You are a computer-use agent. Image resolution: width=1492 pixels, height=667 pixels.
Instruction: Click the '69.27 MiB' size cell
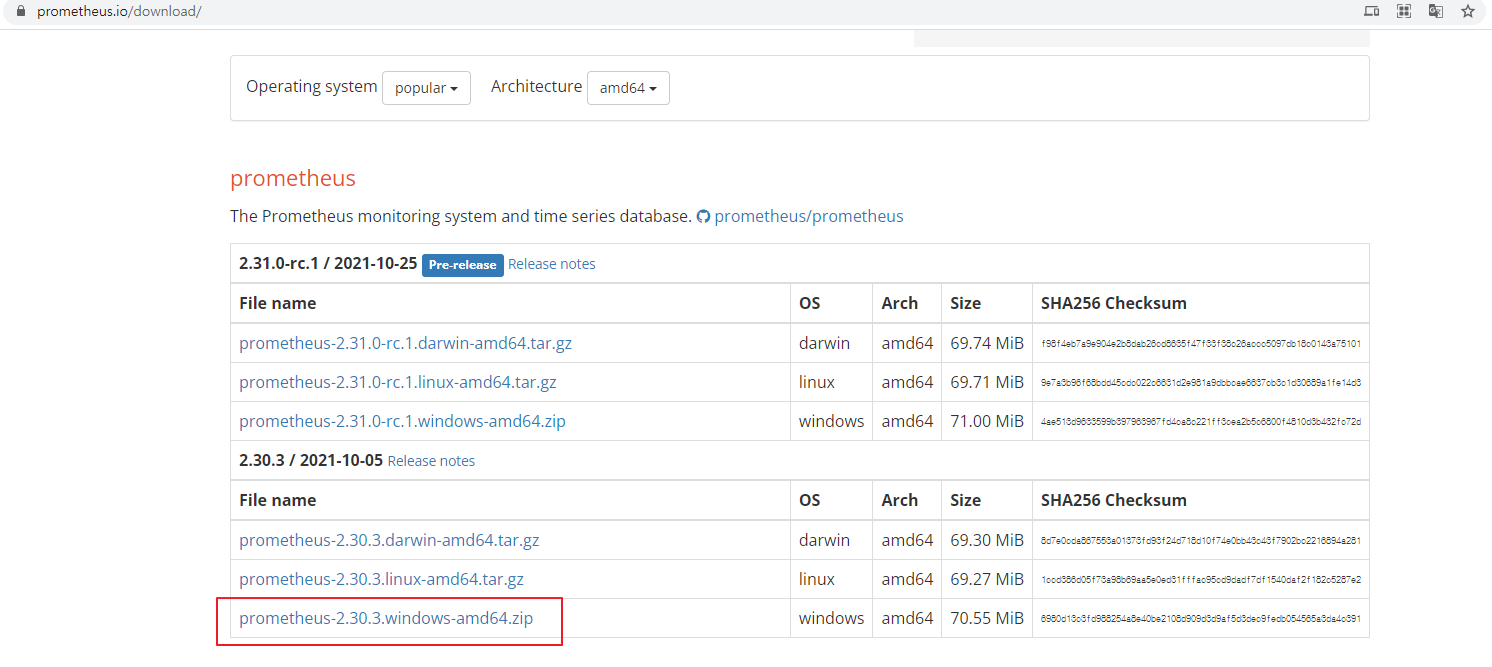coord(987,579)
